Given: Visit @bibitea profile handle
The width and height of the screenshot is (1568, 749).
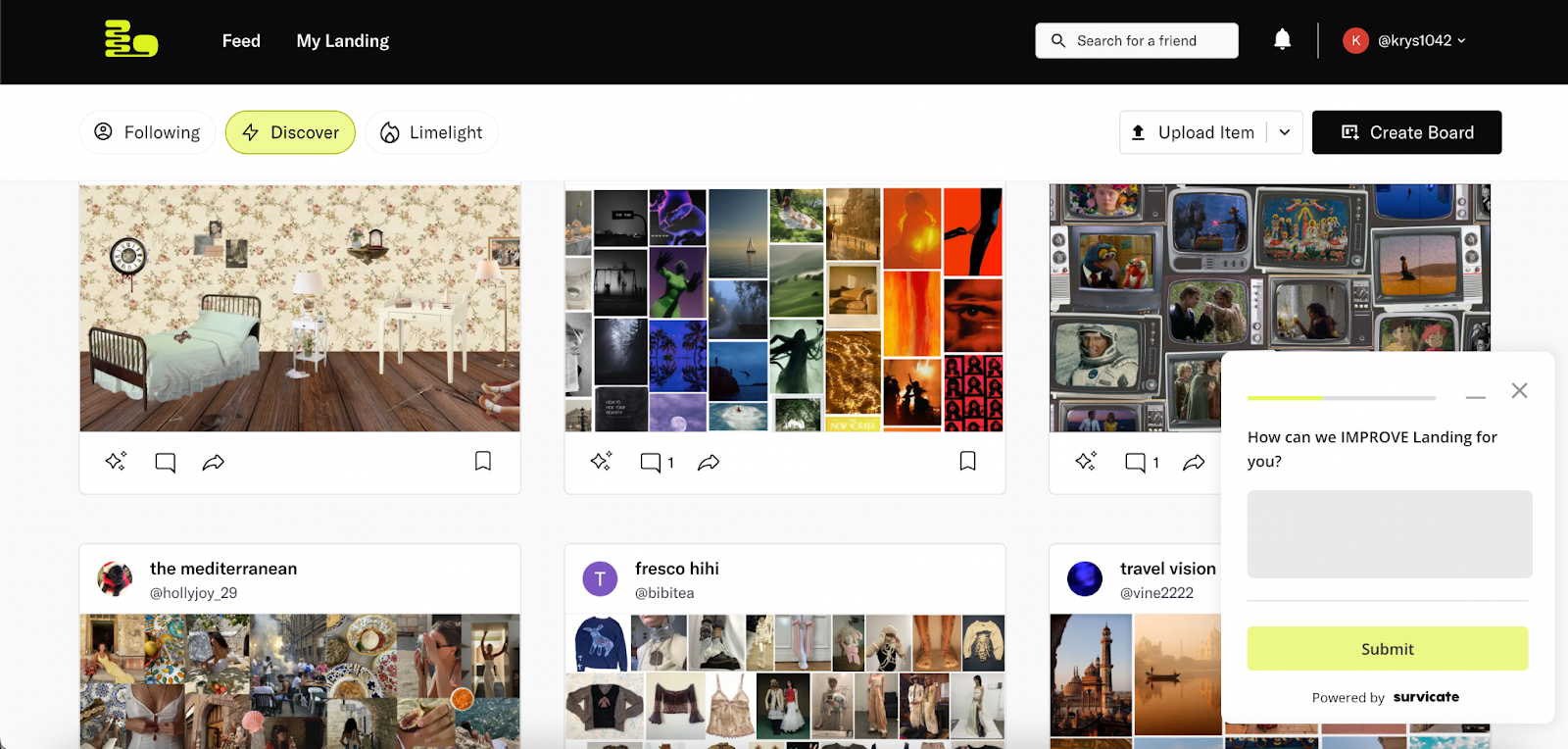Looking at the screenshot, I should click(664, 593).
